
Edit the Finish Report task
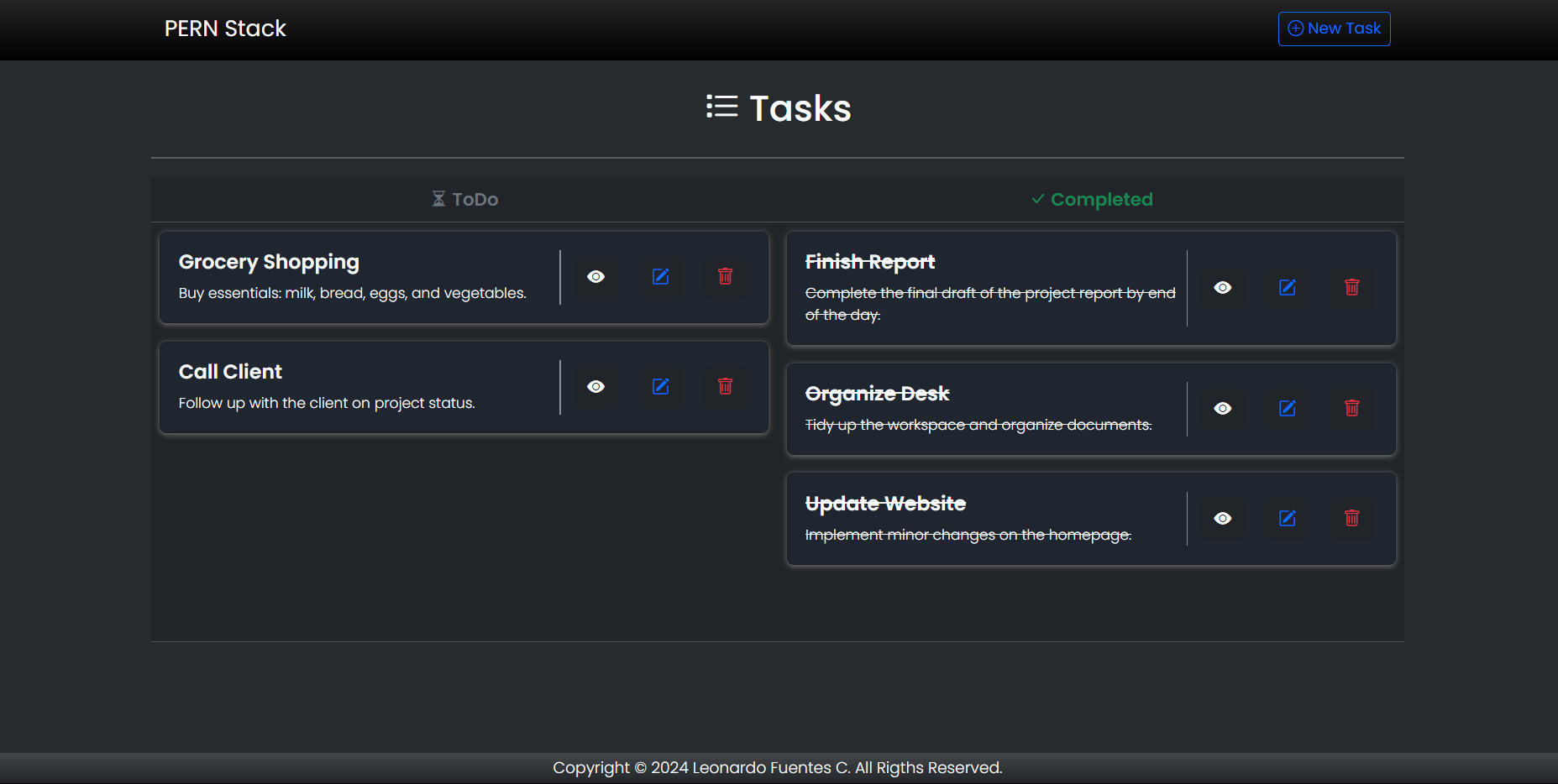[x=1288, y=288]
